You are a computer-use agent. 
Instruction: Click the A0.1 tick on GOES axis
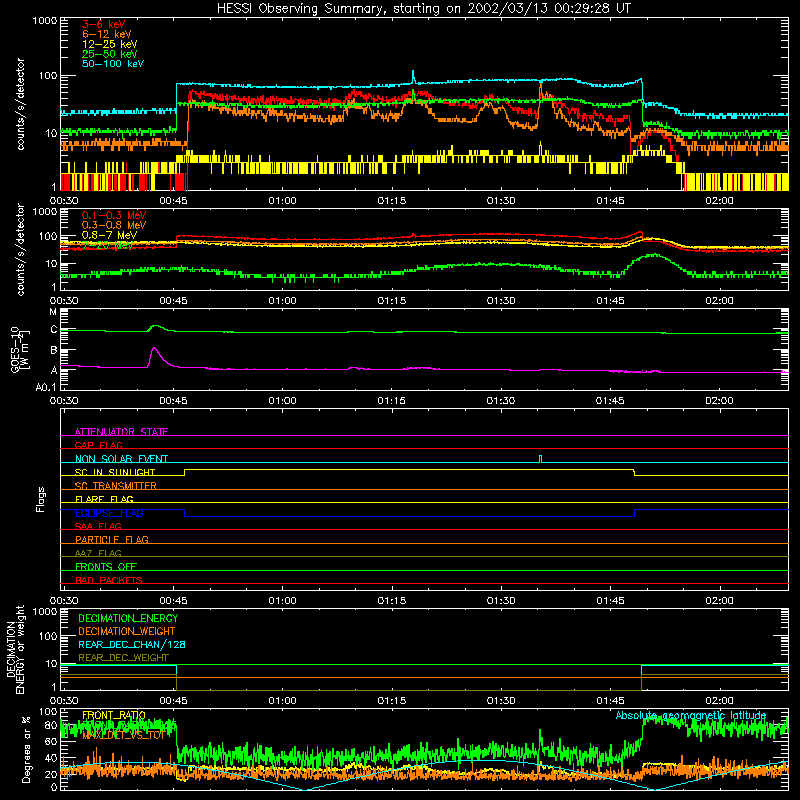point(46,387)
